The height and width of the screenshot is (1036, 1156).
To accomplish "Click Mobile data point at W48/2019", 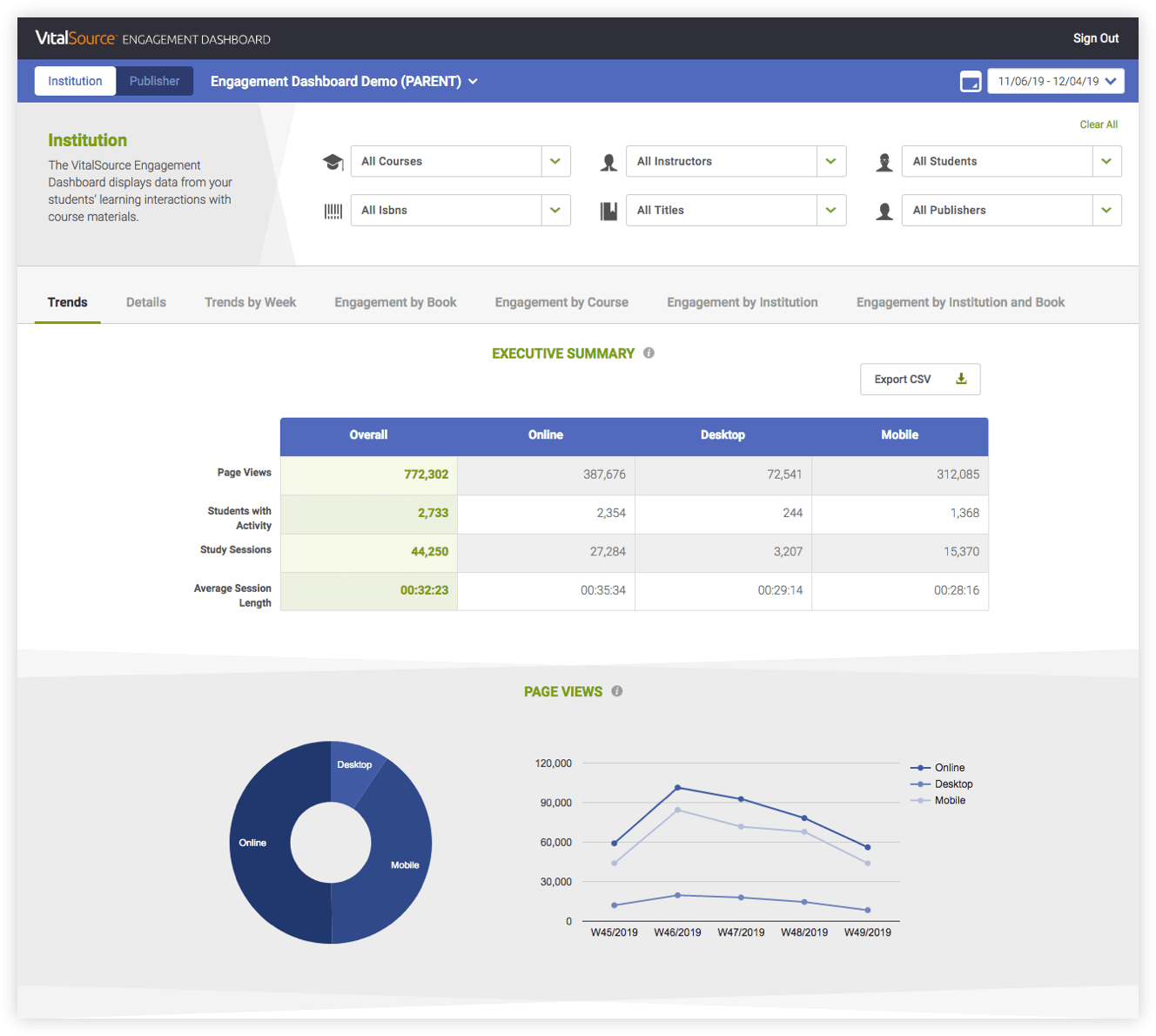I will click(804, 832).
